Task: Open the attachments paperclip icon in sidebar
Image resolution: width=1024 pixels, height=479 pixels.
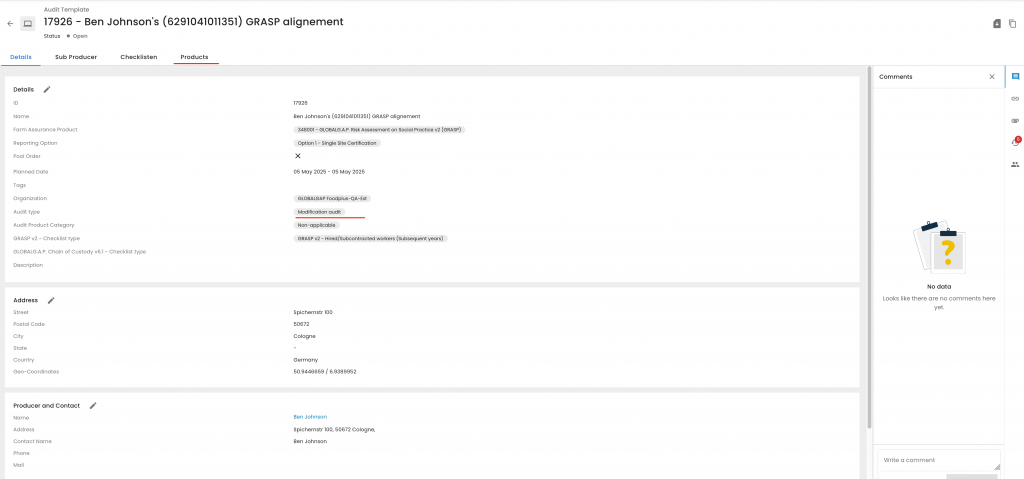Action: [1015, 120]
